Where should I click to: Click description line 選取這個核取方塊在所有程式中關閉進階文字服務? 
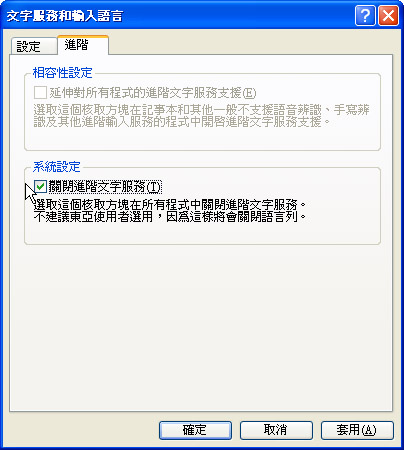pos(169,204)
